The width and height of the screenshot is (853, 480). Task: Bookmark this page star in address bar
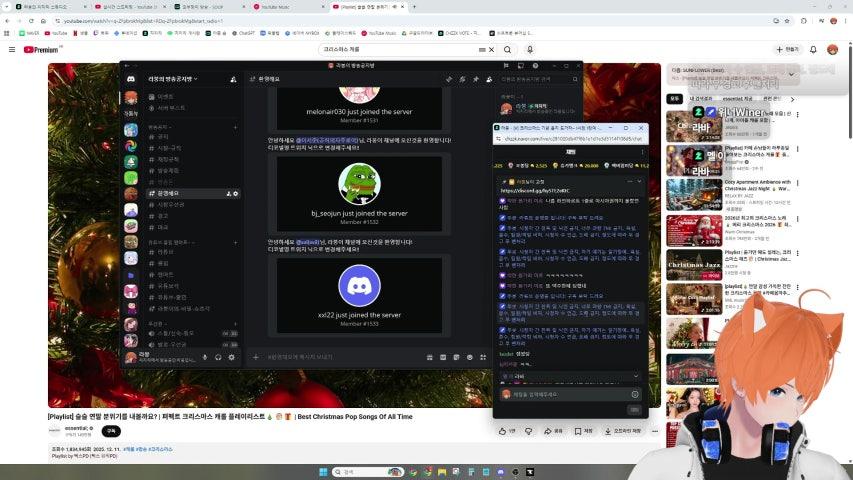click(x=787, y=21)
